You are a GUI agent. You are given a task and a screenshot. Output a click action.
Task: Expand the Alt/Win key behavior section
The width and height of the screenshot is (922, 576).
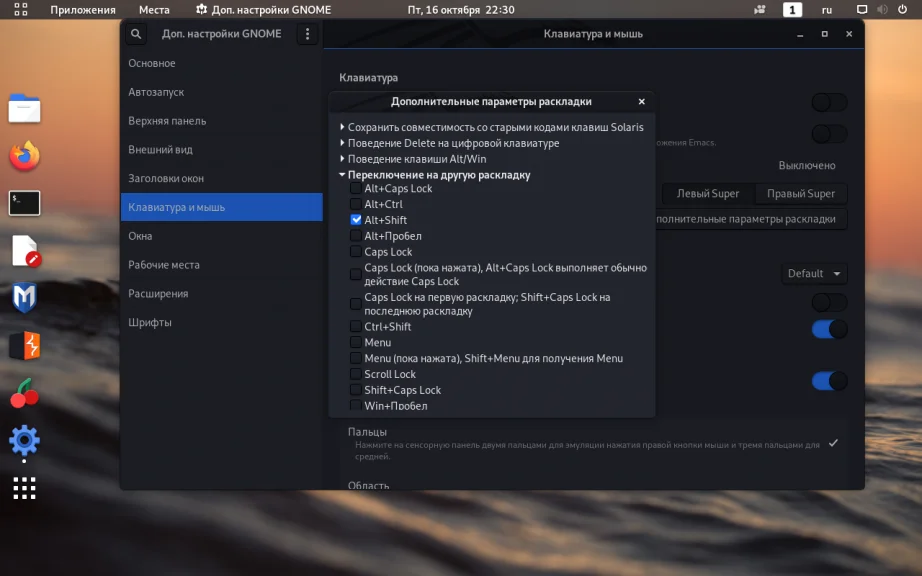[342, 159]
